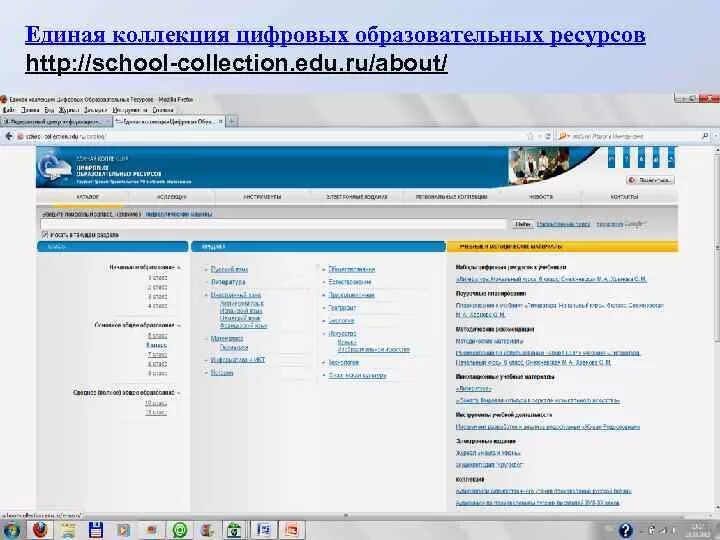Select the Новости navigation tab

pyautogui.click(x=541, y=197)
